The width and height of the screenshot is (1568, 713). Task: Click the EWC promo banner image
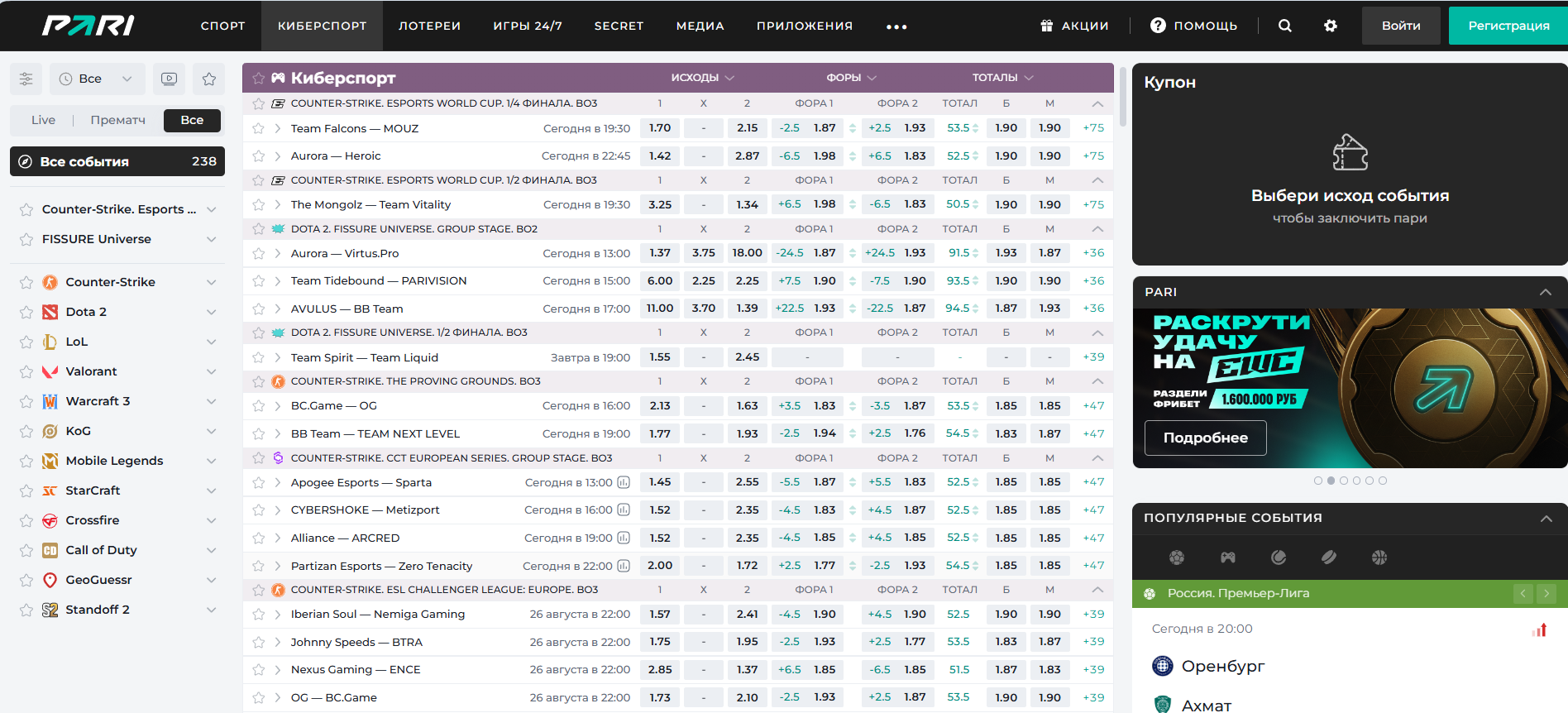[x=1350, y=388]
